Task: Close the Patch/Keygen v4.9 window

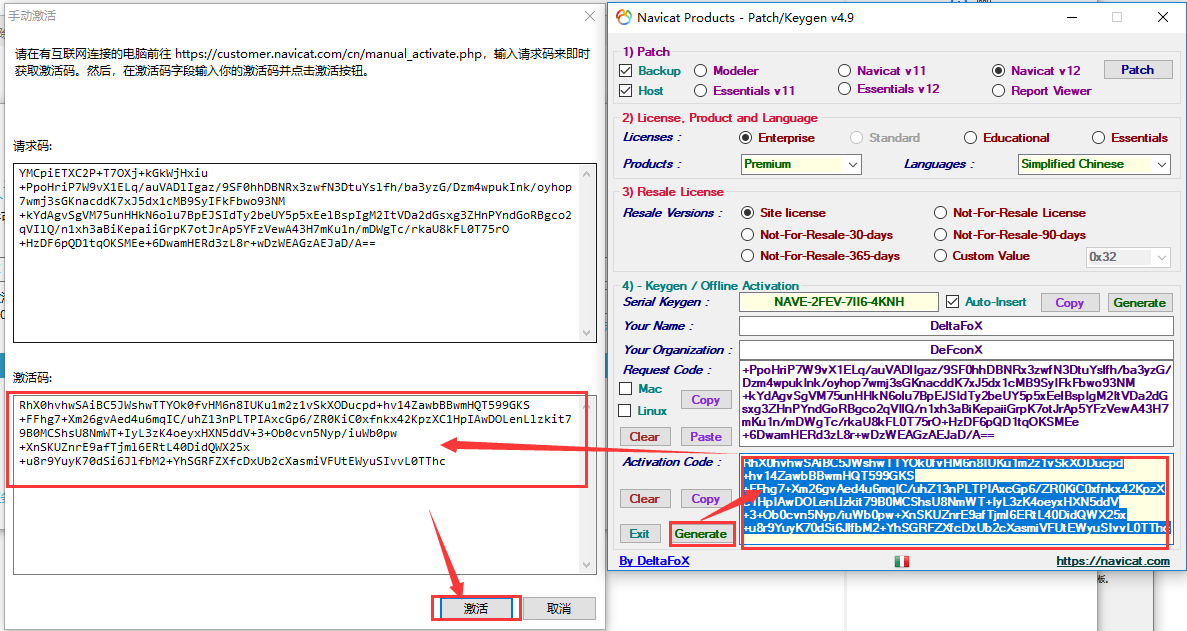Action: (1163, 17)
